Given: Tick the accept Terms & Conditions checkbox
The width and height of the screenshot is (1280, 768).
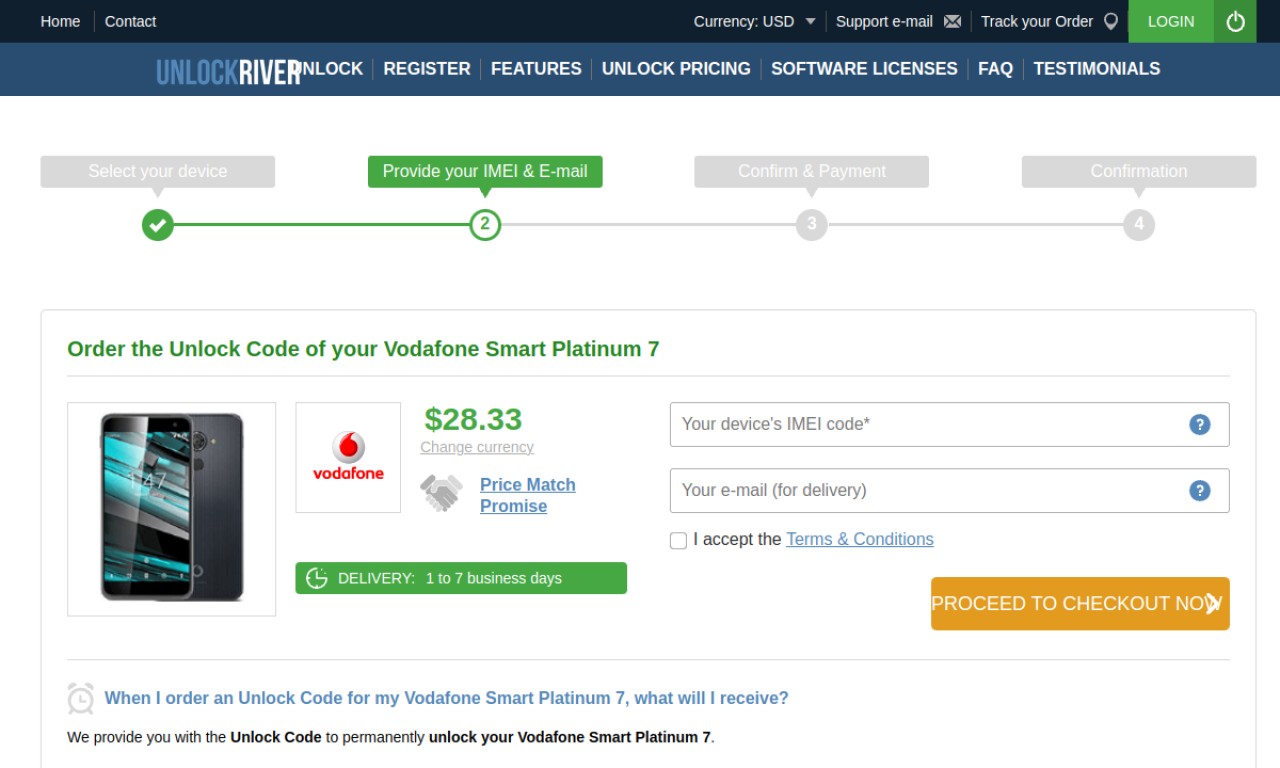Looking at the screenshot, I should [x=678, y=540].
